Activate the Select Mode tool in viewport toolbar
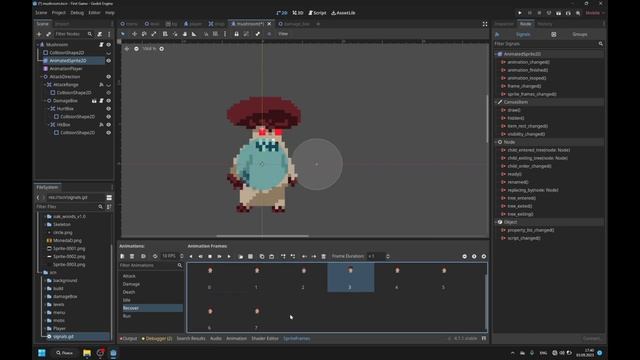This screenshot has width=640, height=360. coord(123,34)
